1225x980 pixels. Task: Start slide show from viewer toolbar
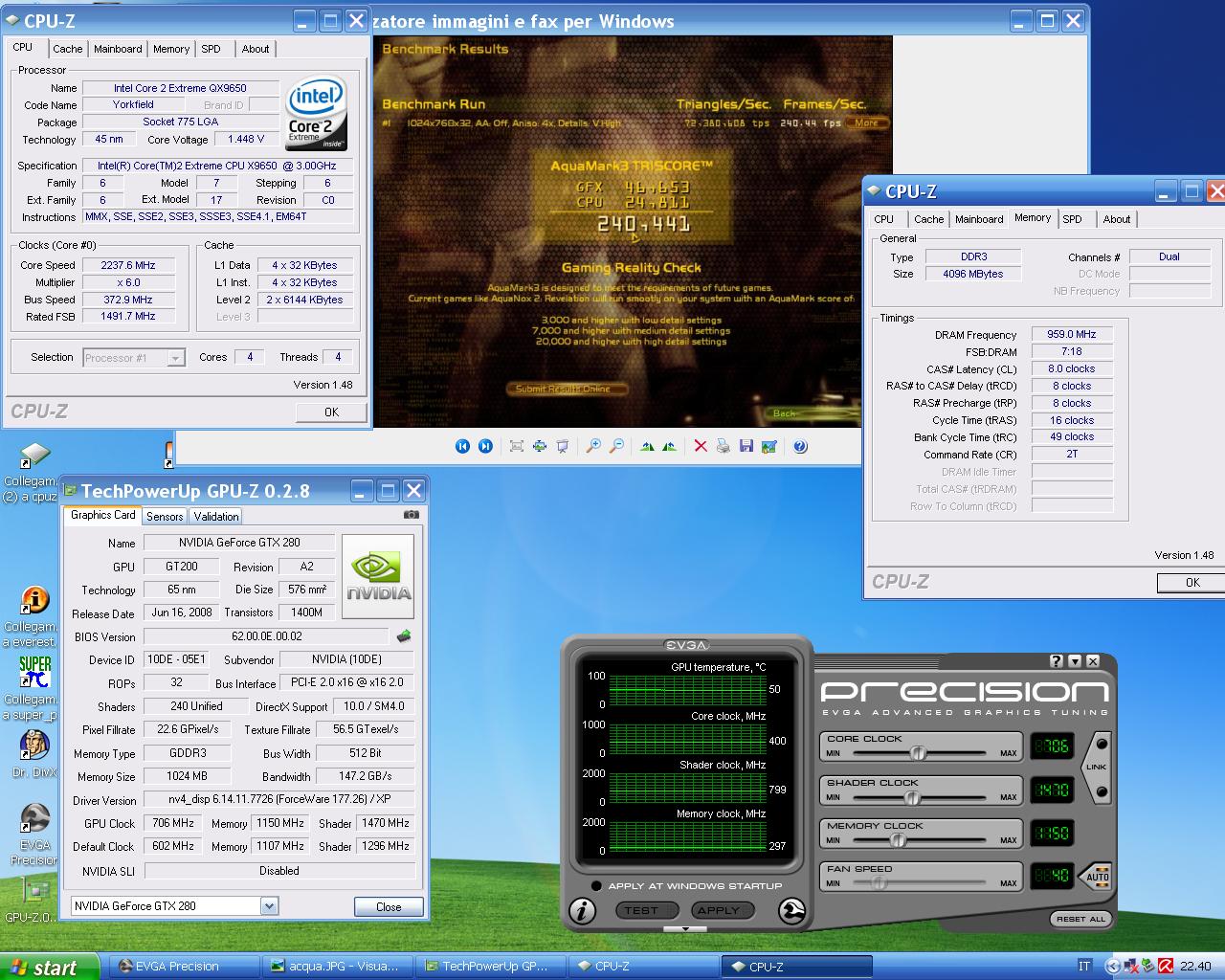563,446
